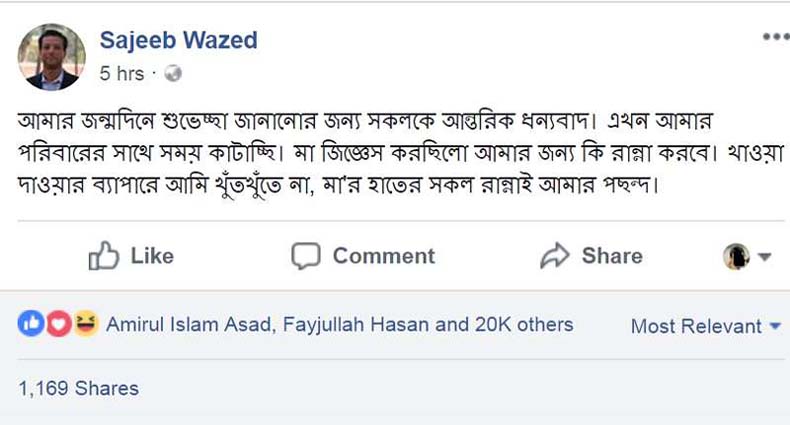Click the 5 hrs timestamp
The height and width of the screenshot is (425, 790).
[121, 73]
